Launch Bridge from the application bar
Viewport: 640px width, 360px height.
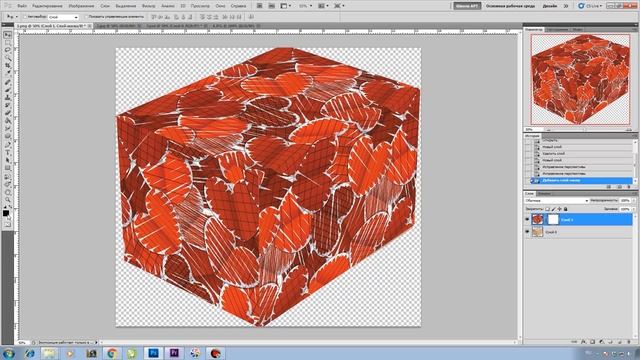point(260,6)
